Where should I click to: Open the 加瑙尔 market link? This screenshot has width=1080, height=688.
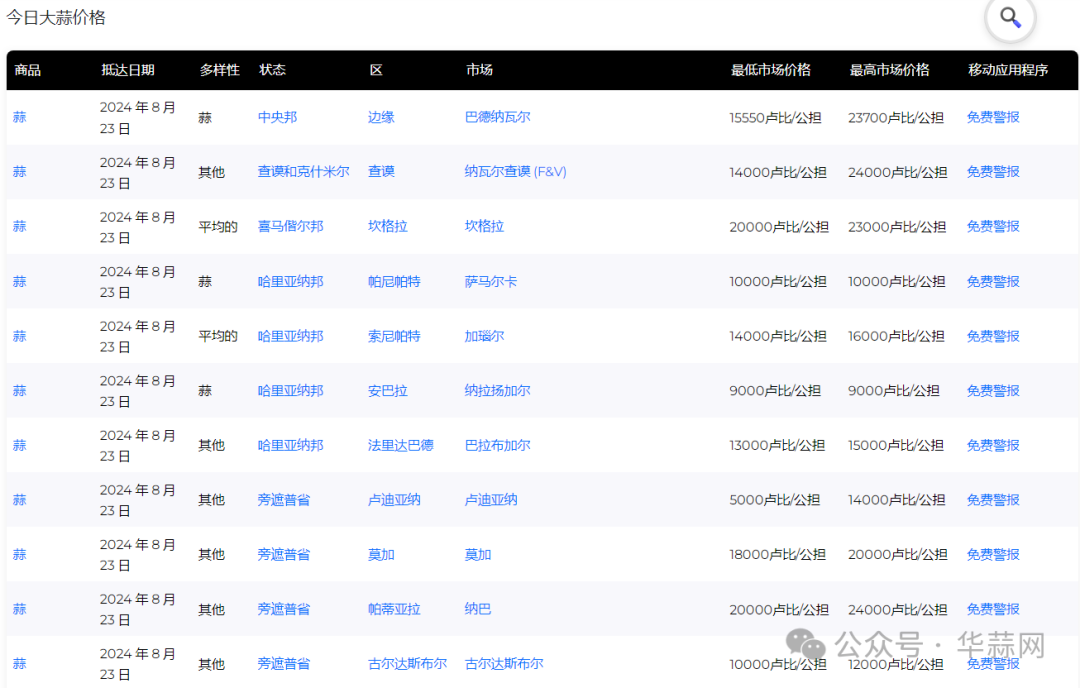pos(484,336)
